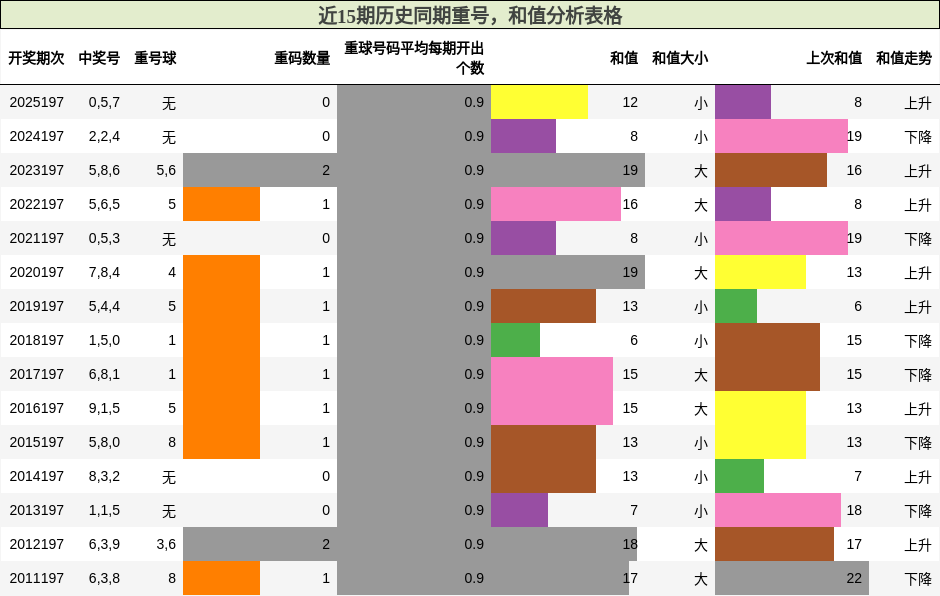Click winning number 8,3,2

coord(104,476)
